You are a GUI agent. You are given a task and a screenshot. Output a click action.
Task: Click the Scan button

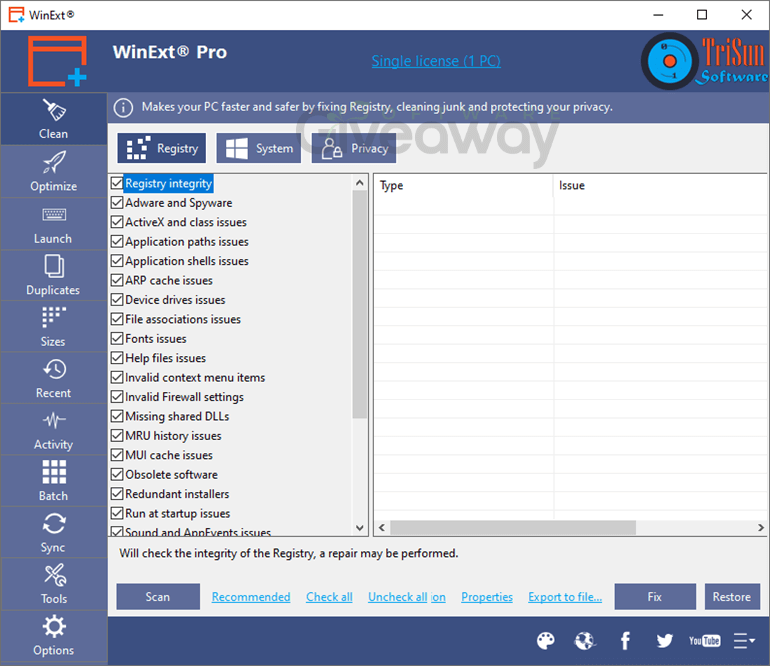point(158,597)
